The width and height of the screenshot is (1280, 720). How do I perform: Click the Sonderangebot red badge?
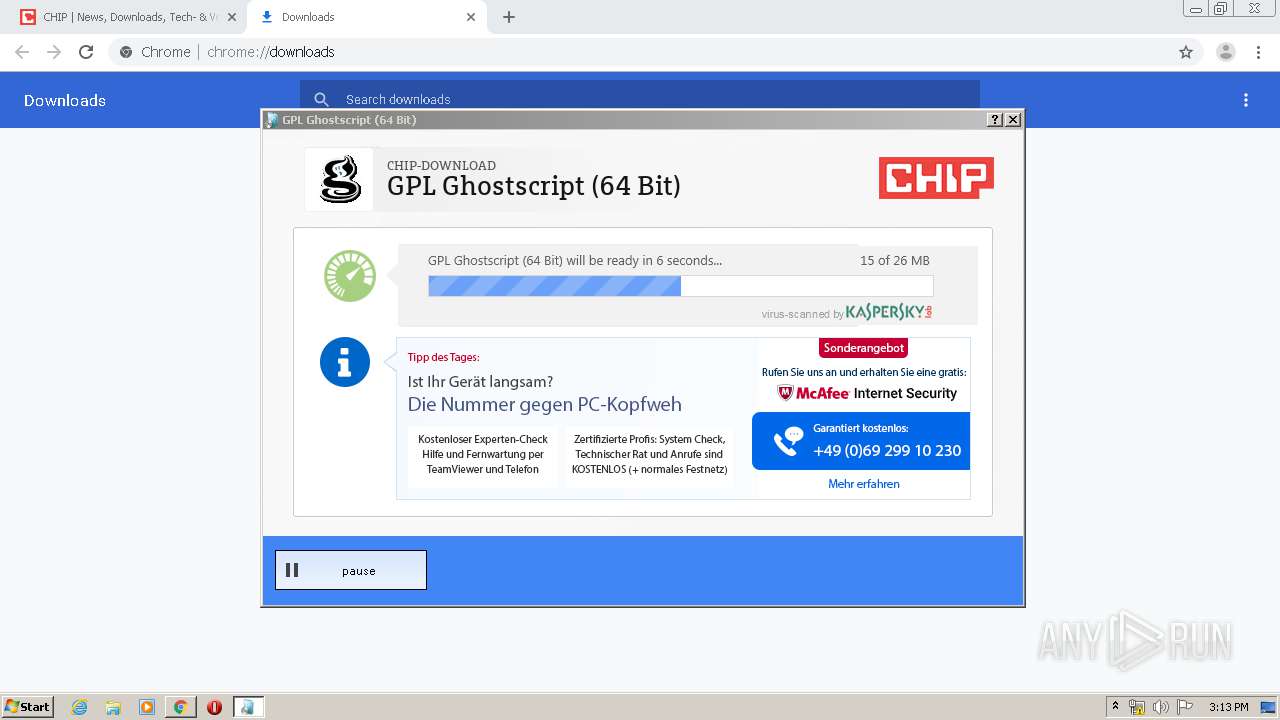(864, 348)
